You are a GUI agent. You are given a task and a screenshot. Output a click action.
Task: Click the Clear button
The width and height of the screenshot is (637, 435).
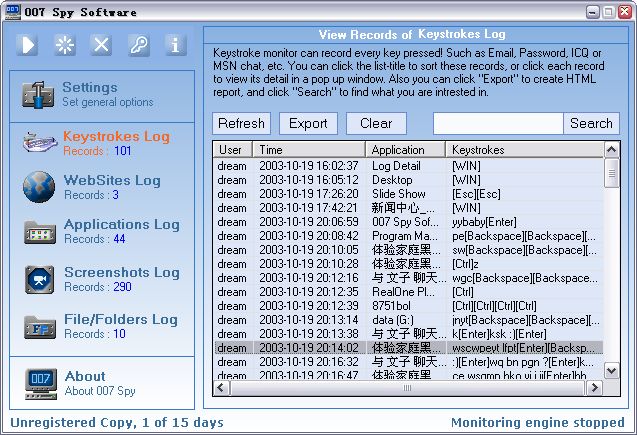click(376, 123)
